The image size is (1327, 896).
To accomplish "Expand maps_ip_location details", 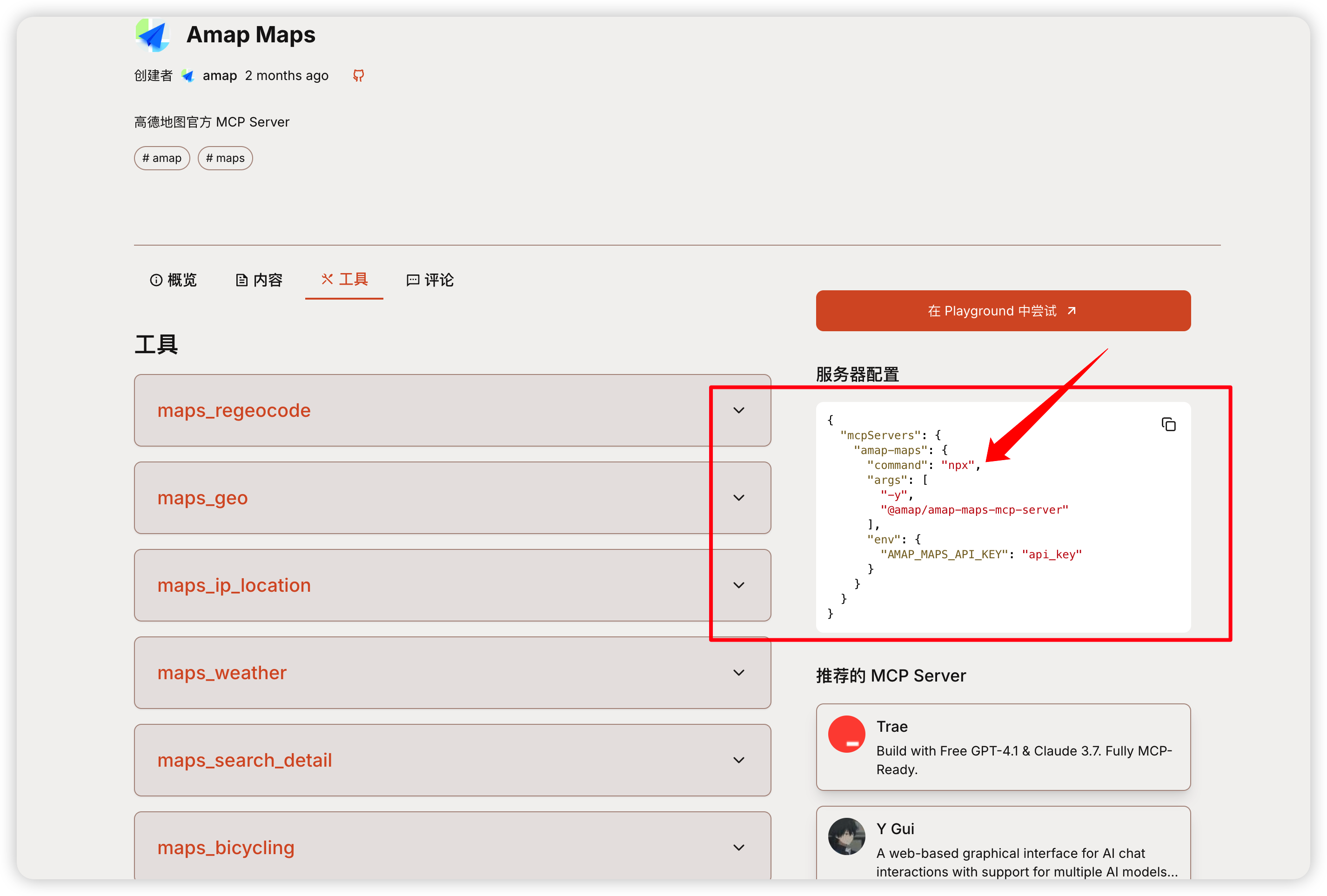I will pyautogui.click(x=738, y=585).
